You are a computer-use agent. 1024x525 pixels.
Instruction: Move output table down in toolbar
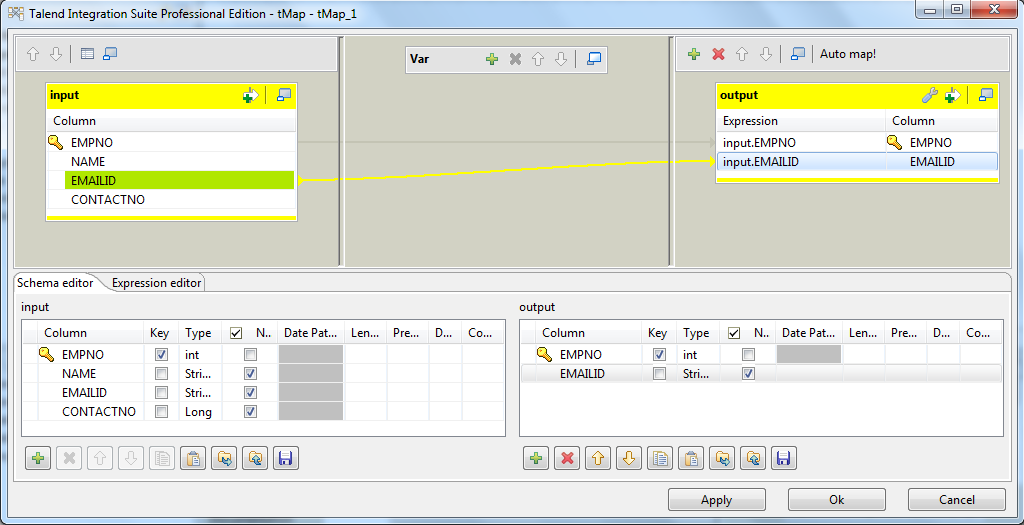click(x=766, y=54)
